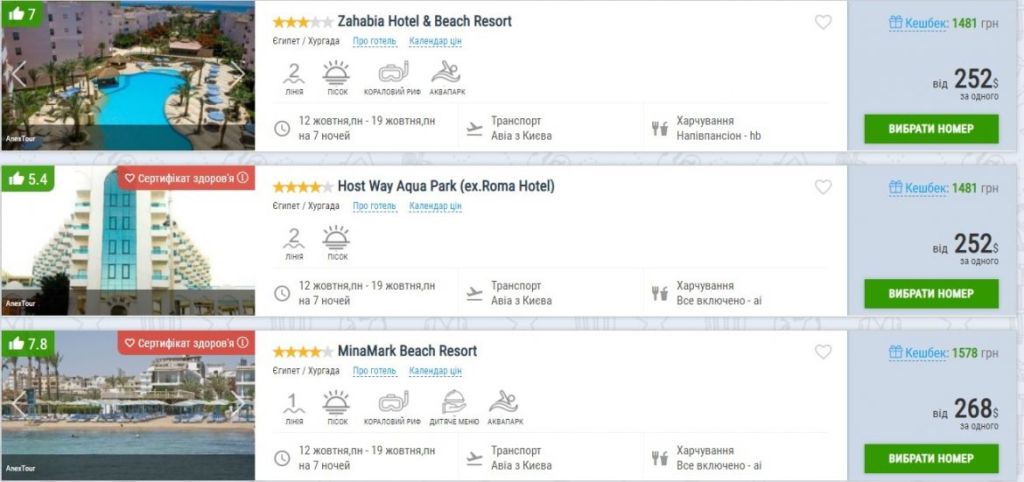Screen dimensions: 1024x482
Task: Click kids menu icon for MinaMark
Action: coord(454,406)
